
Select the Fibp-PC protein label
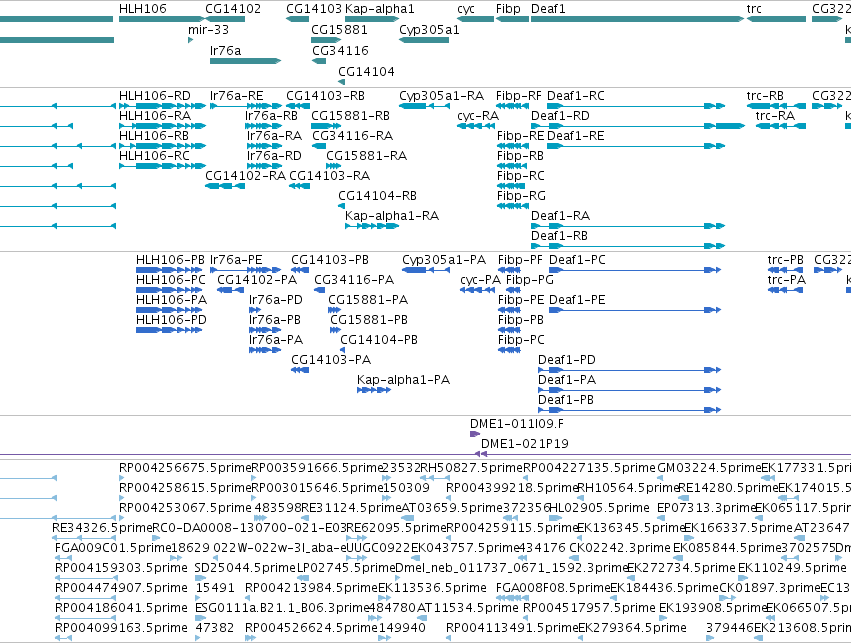pyautogui.click(x=521, y=340)
